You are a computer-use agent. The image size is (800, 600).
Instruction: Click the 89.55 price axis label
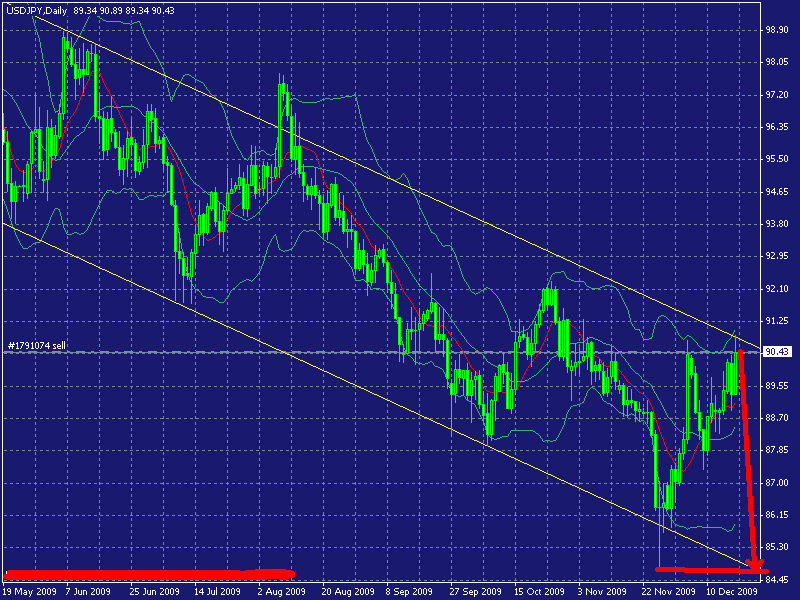(x=777, y=386)
